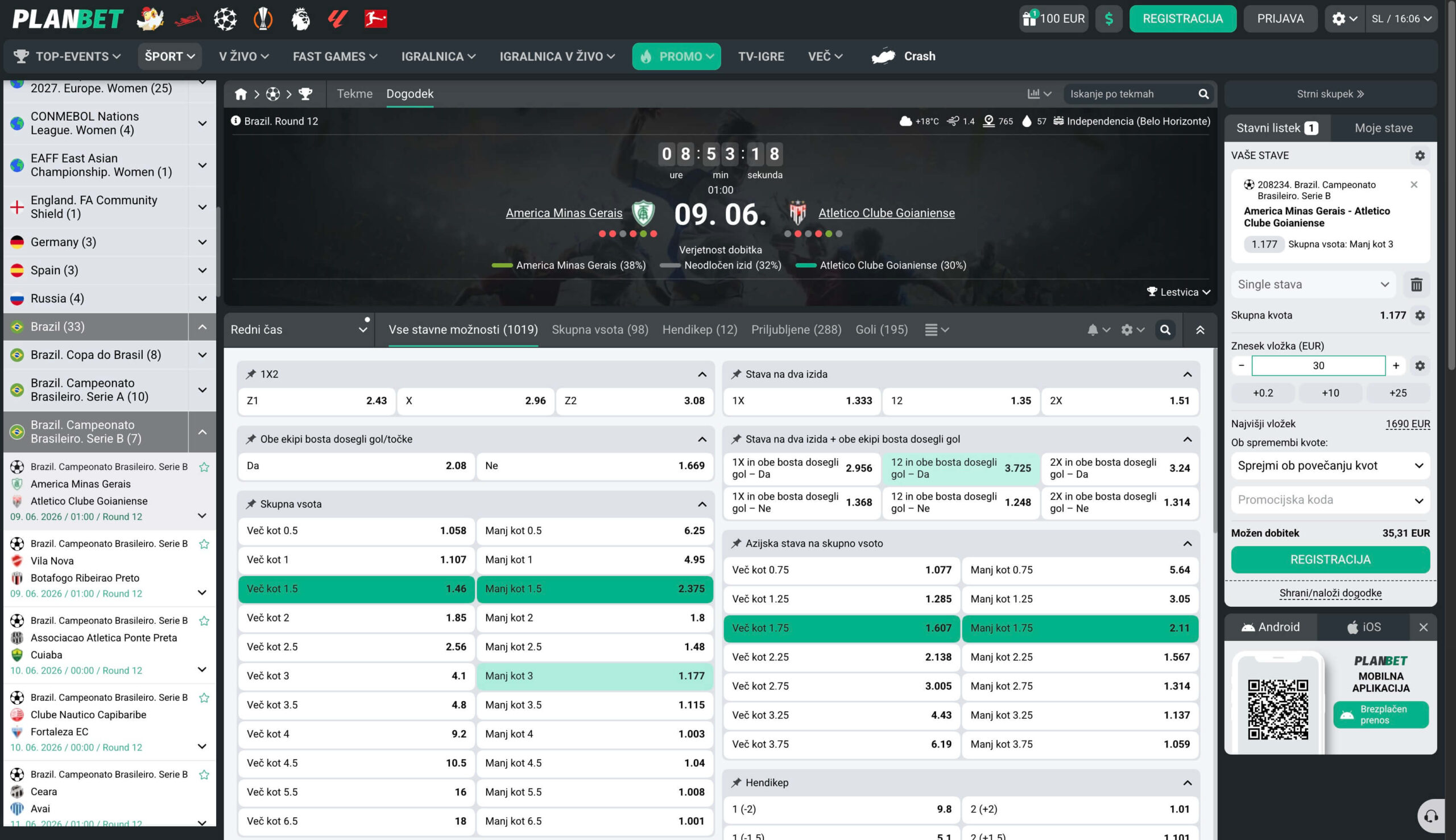Select Z1 odds 2.43
This screenshot has width=1456, height=840.
click(x=317, y=401)
